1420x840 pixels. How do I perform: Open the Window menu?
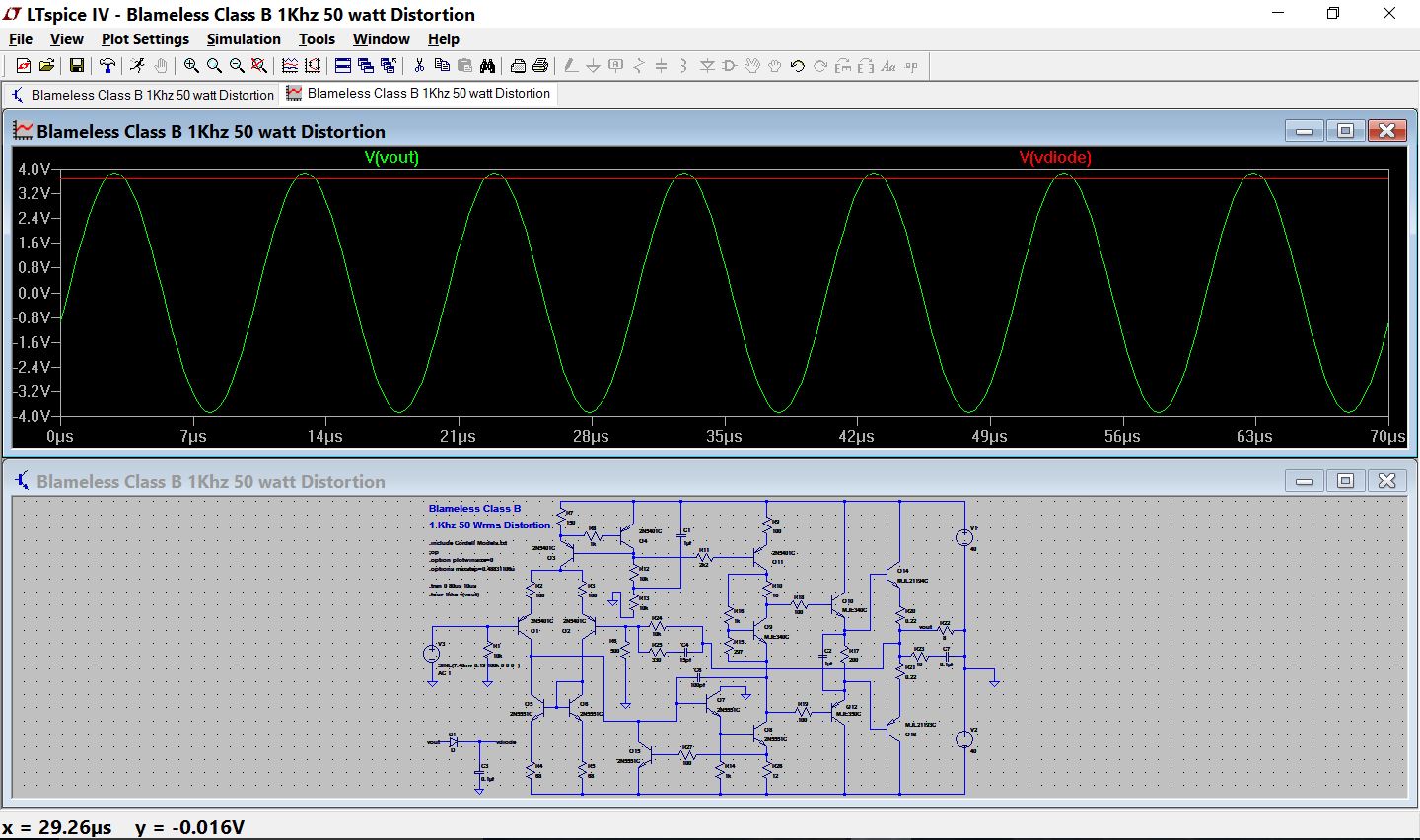pyautogui.click(x=381, y=39)
